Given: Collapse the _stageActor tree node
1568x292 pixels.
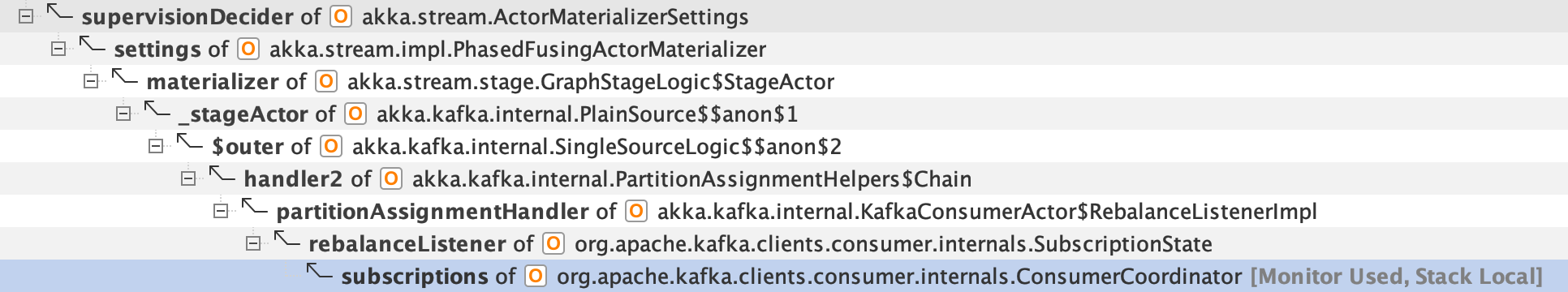Looking at the screenshot, I should tap(123, 114).
